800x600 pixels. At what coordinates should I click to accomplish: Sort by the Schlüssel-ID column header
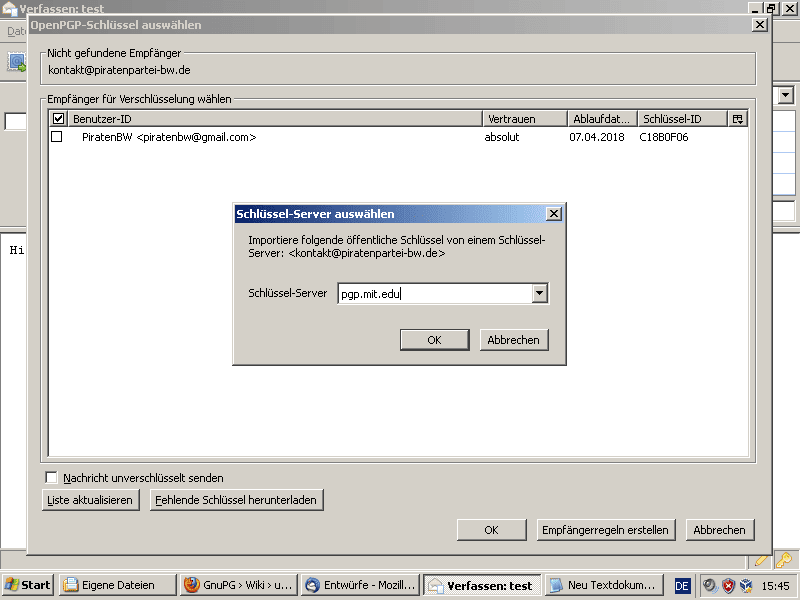(683, 119)
